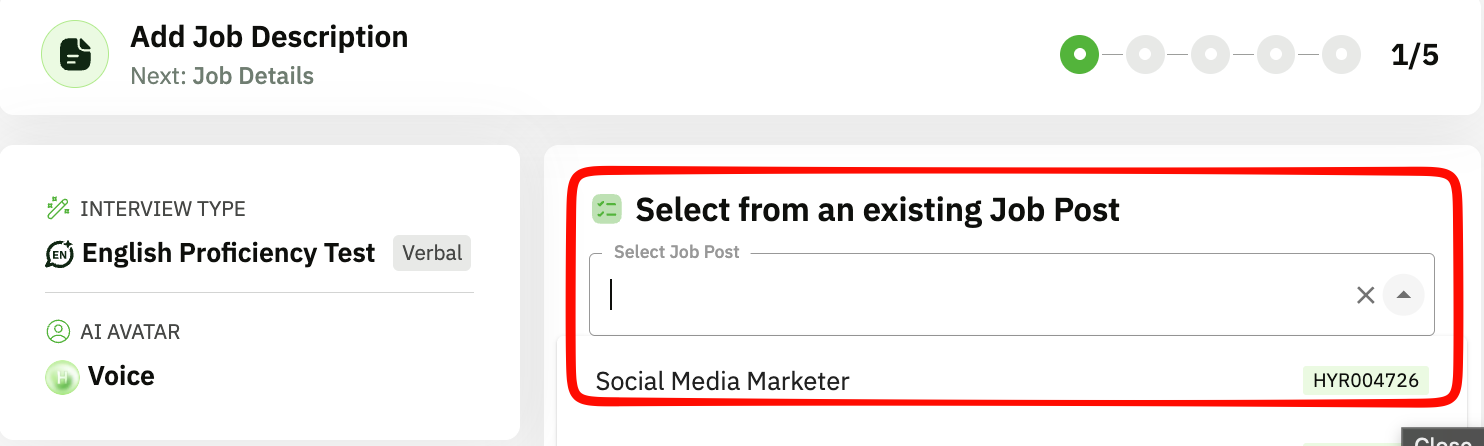Click the Add Job Description document icon

(x=75, y=54)
